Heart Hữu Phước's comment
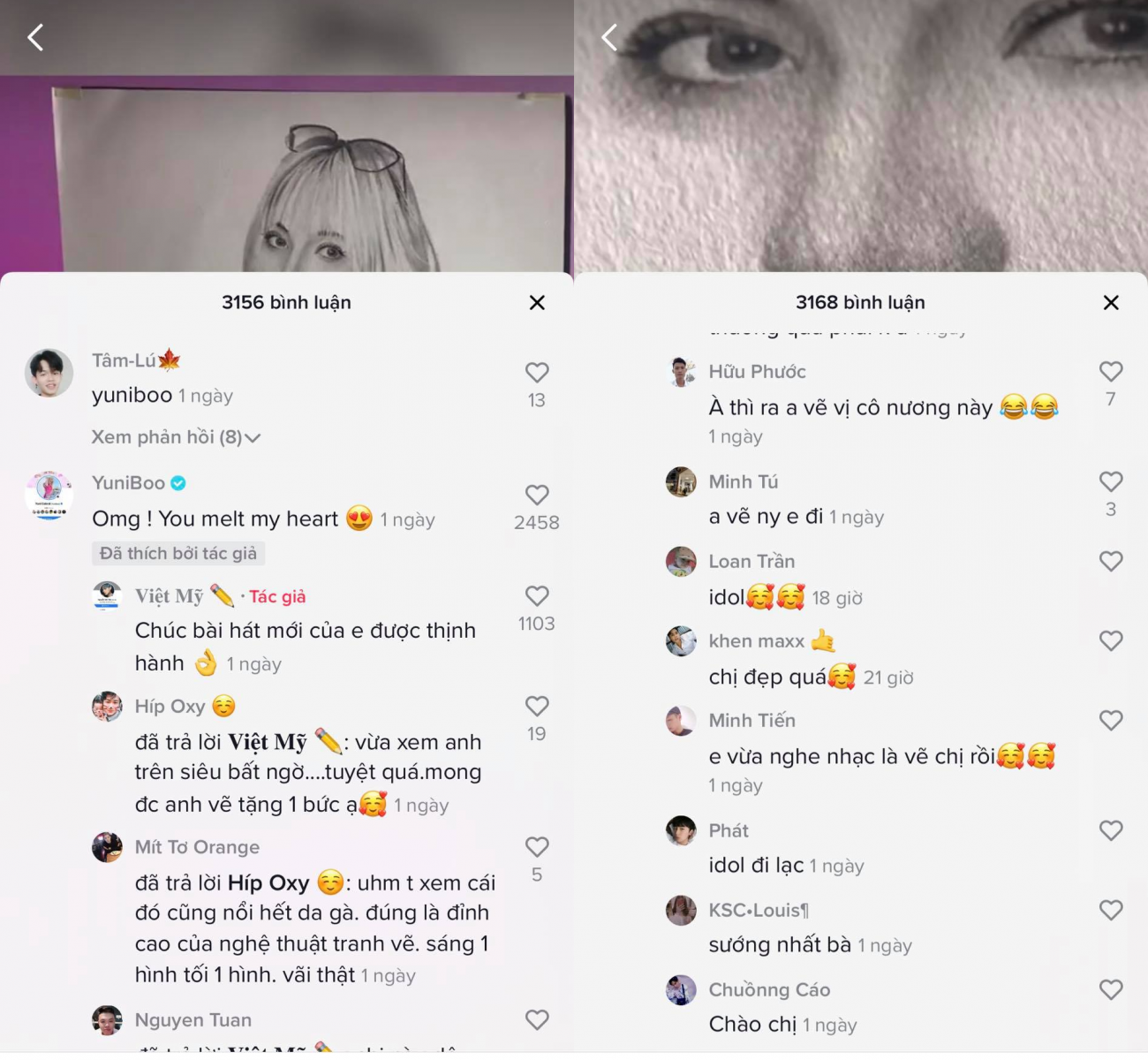 [1111, 372]
